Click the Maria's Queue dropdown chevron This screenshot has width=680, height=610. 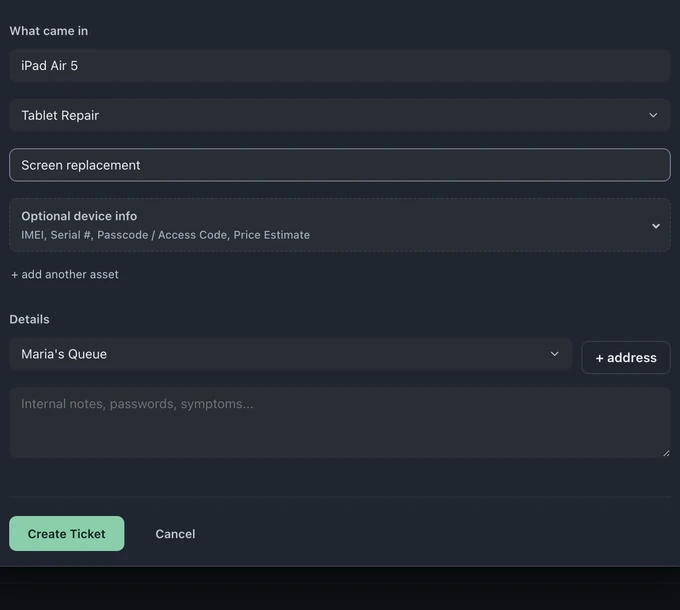tap(554, 354)
